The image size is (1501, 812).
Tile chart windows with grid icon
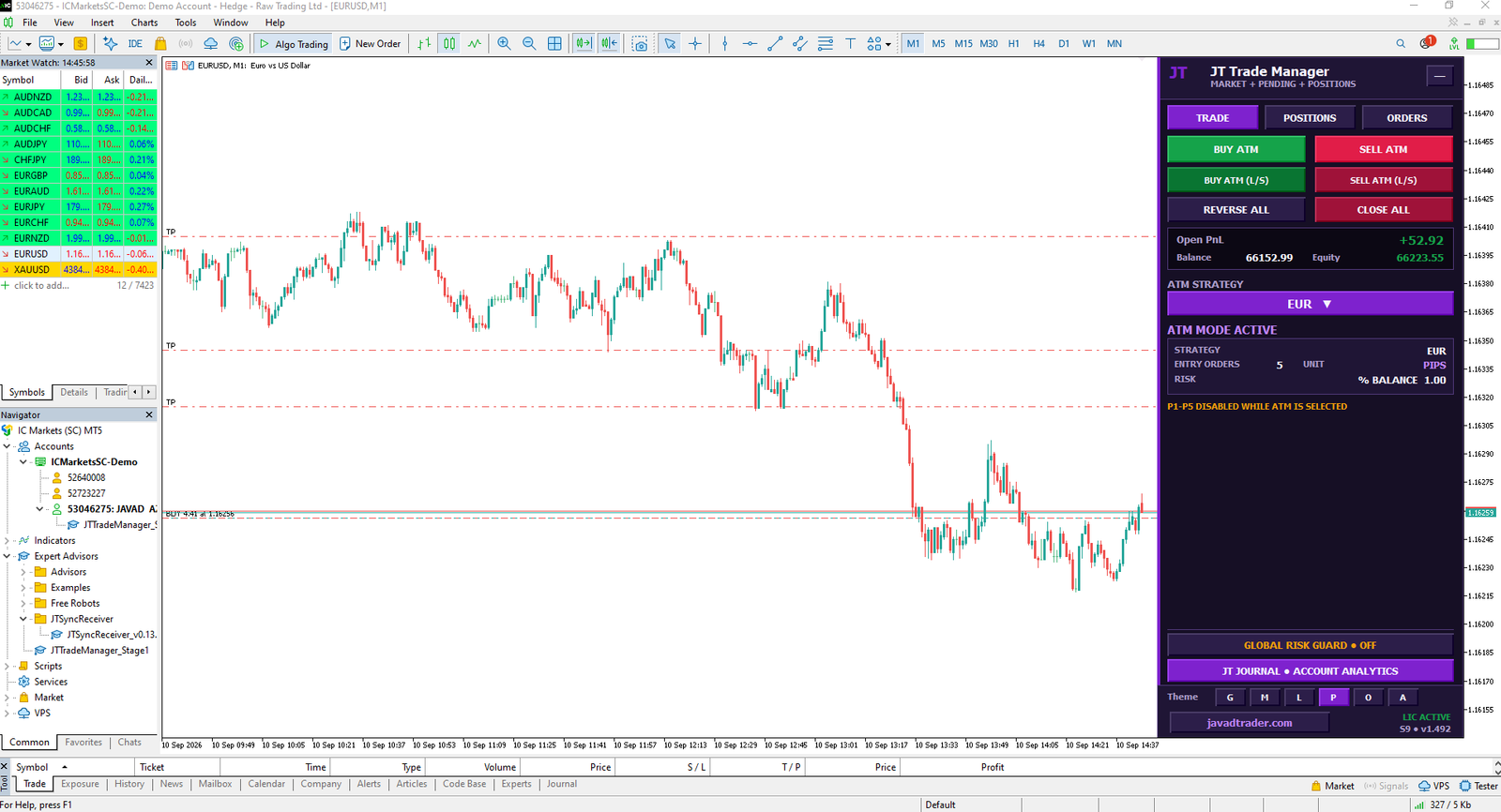coord(554,43)
